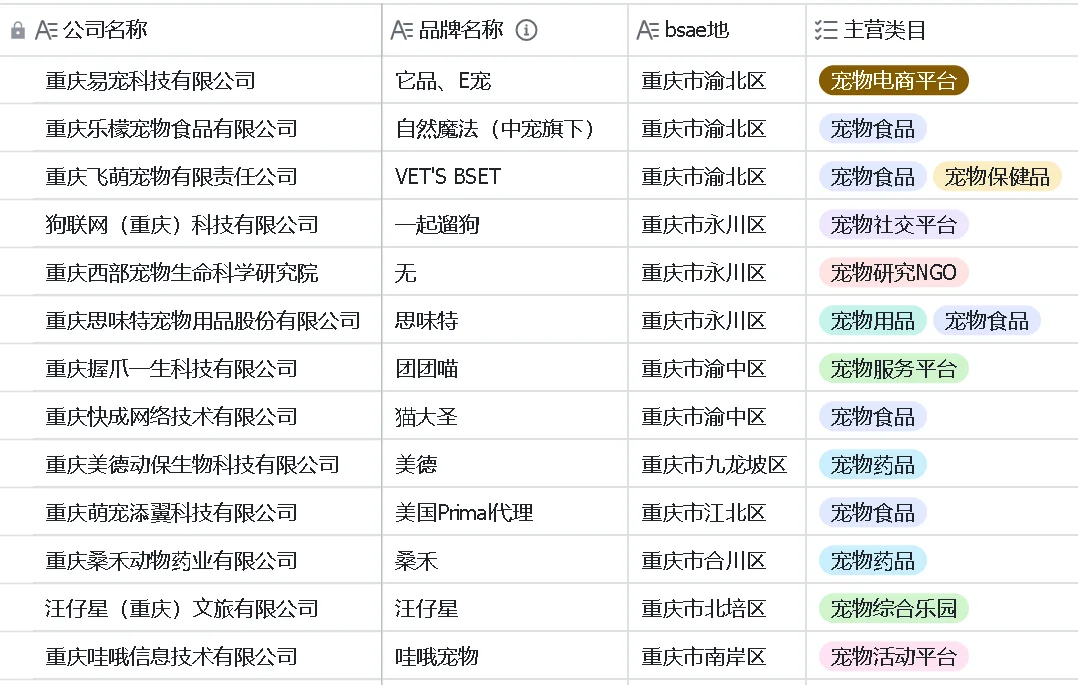Click 宠物药品 tag in 桑禾 row
1078x685 pixels.
pyautogui.click(x=872, y=561)
